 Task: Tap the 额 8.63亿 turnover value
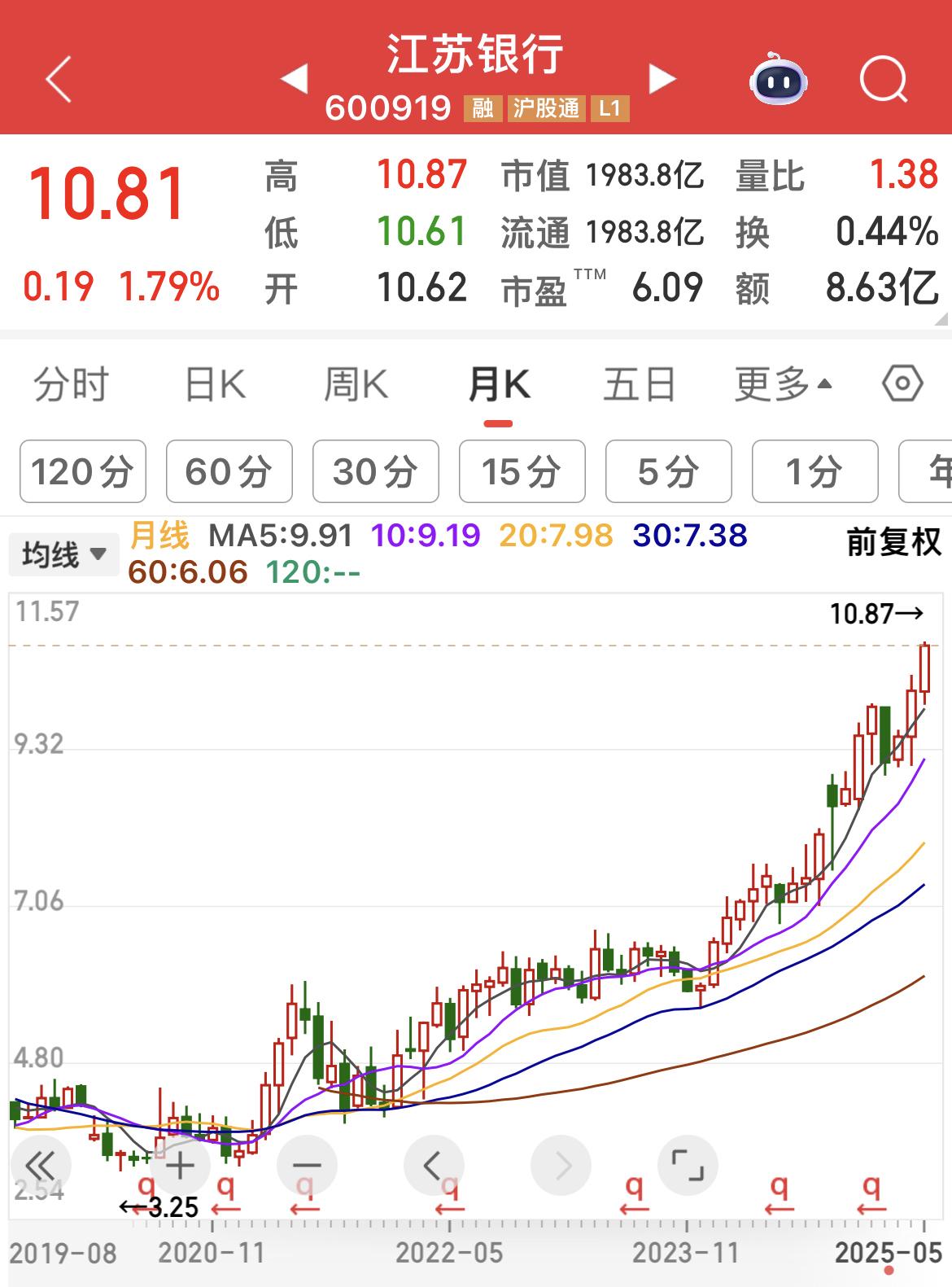882,288
